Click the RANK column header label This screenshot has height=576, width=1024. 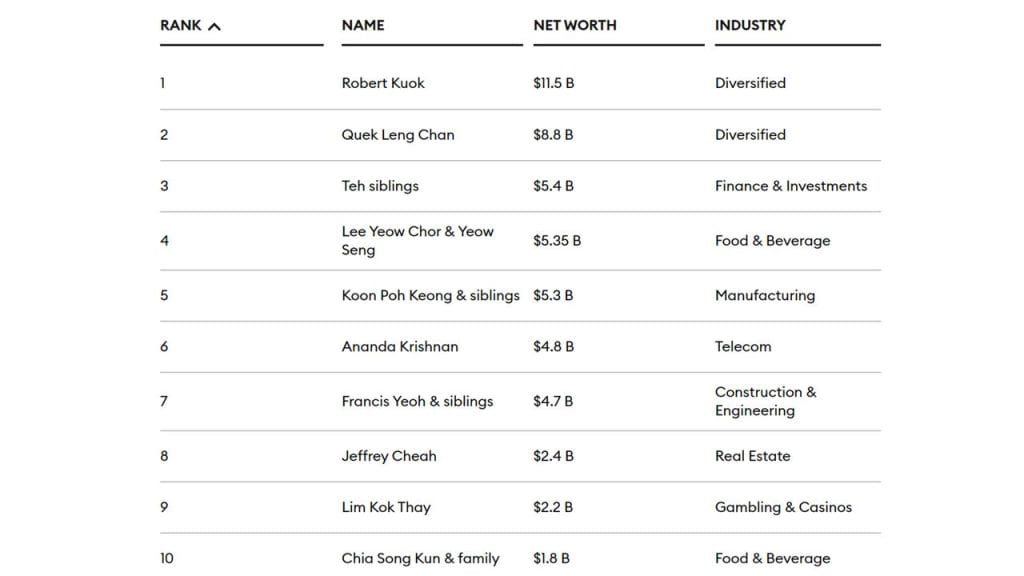181,25
